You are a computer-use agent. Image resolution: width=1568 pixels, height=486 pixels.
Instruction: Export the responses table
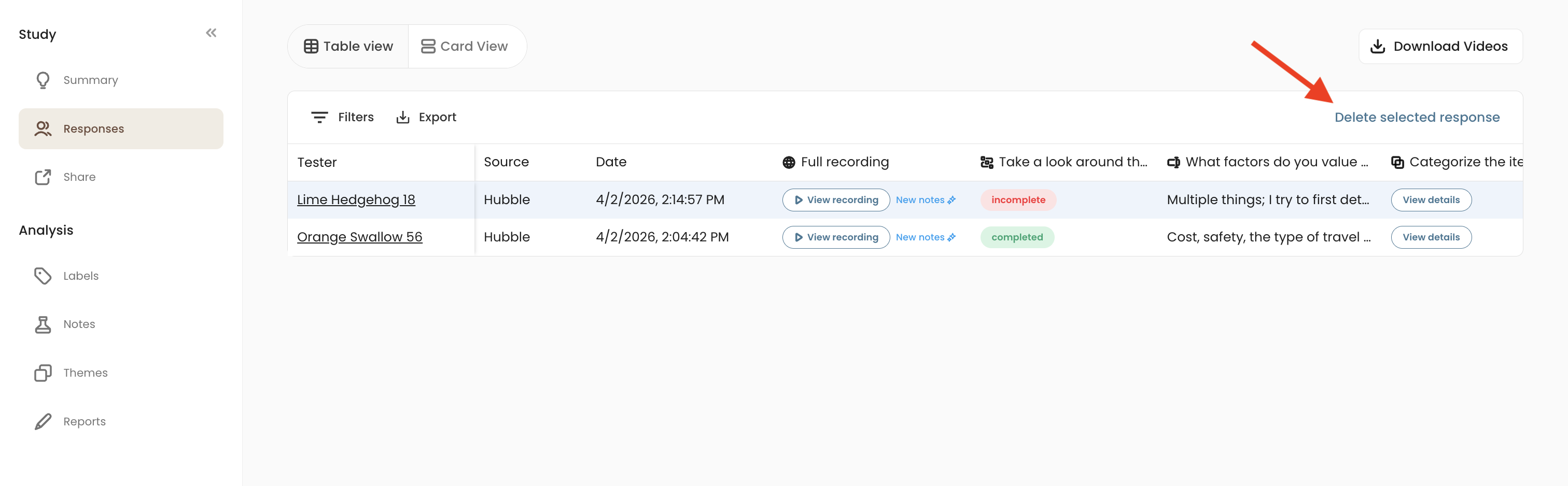coord(426,117)
